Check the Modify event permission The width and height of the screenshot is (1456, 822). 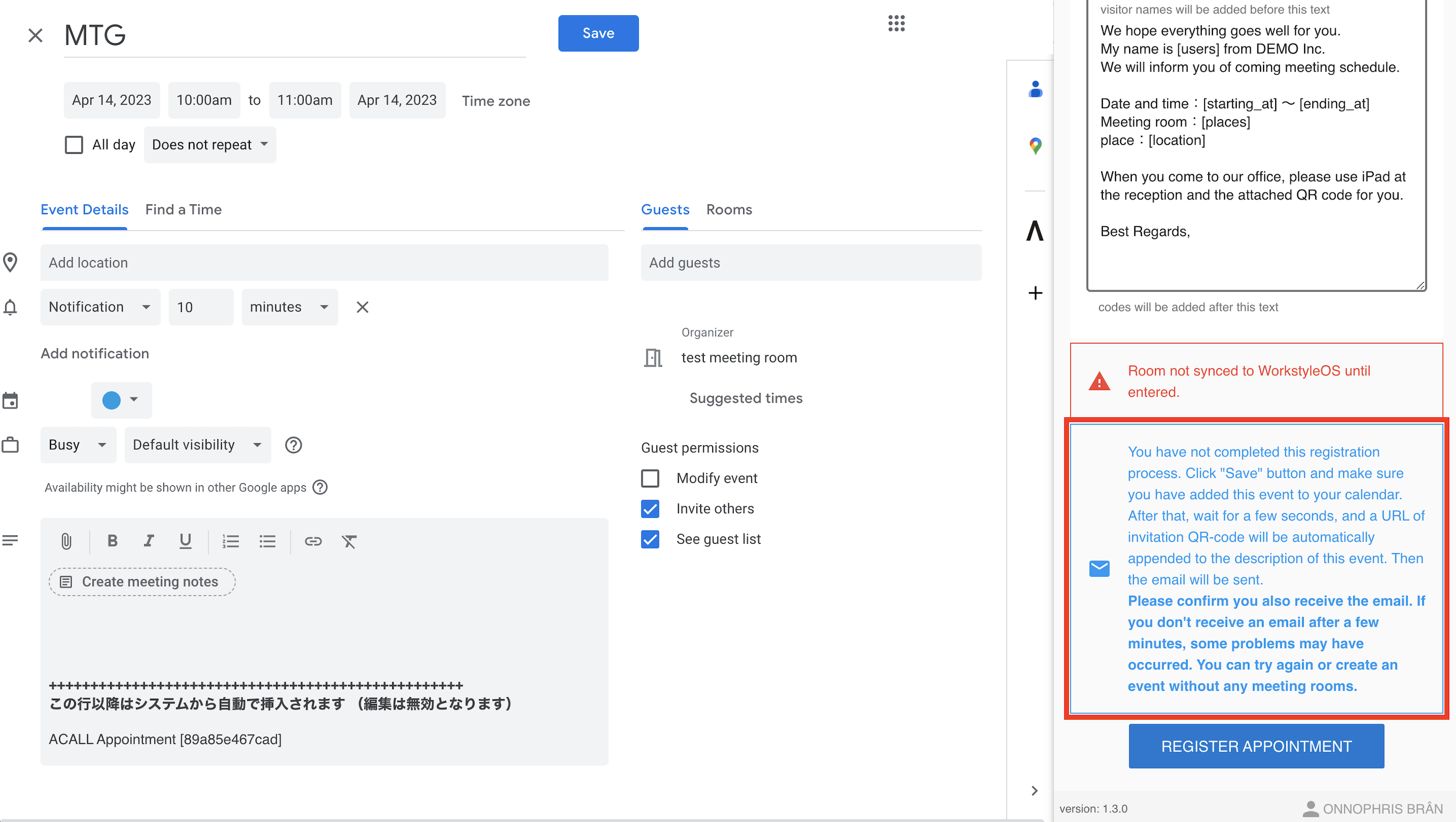point(650,478)
